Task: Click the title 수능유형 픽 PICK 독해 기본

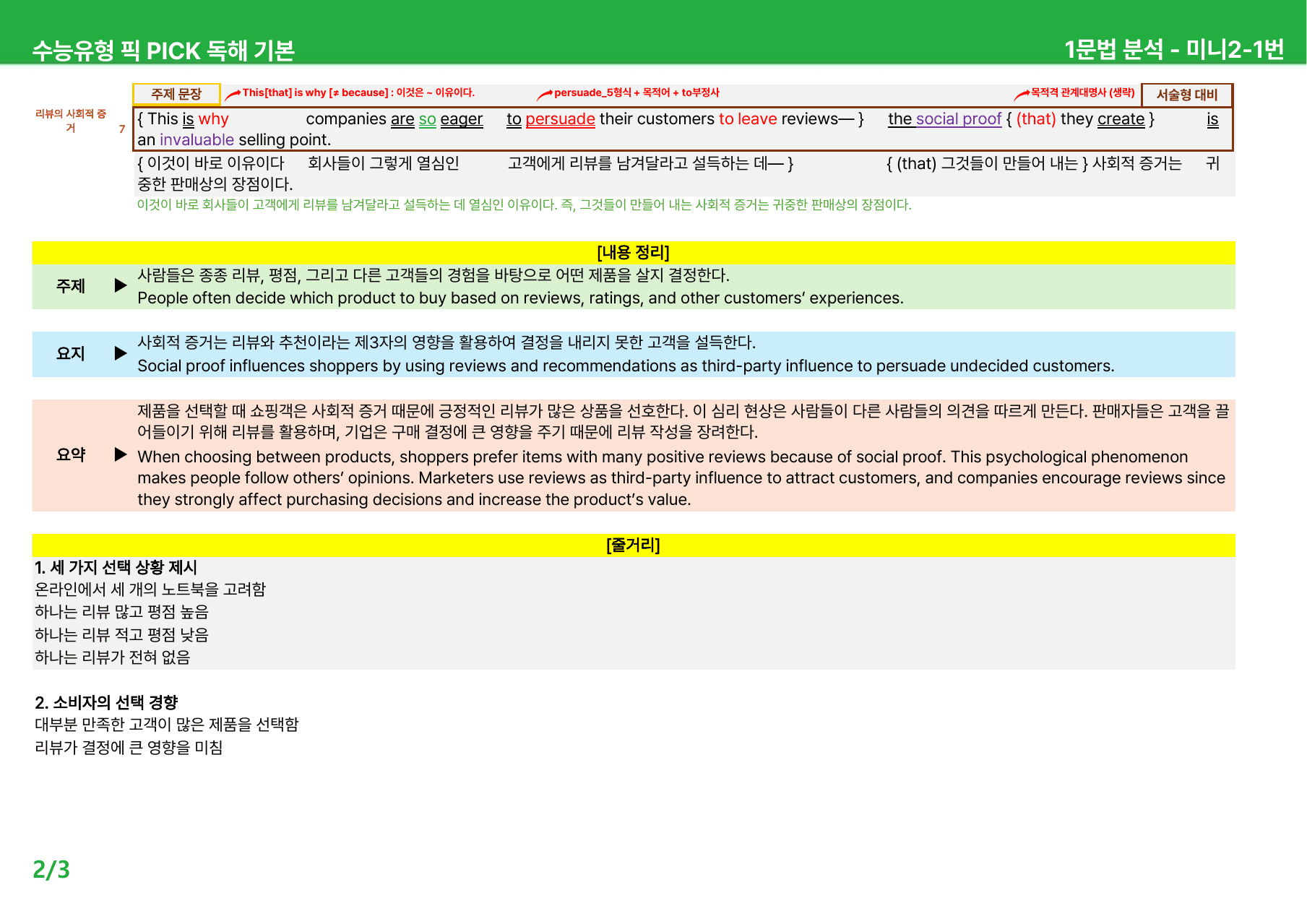Action: coord(163,51)
